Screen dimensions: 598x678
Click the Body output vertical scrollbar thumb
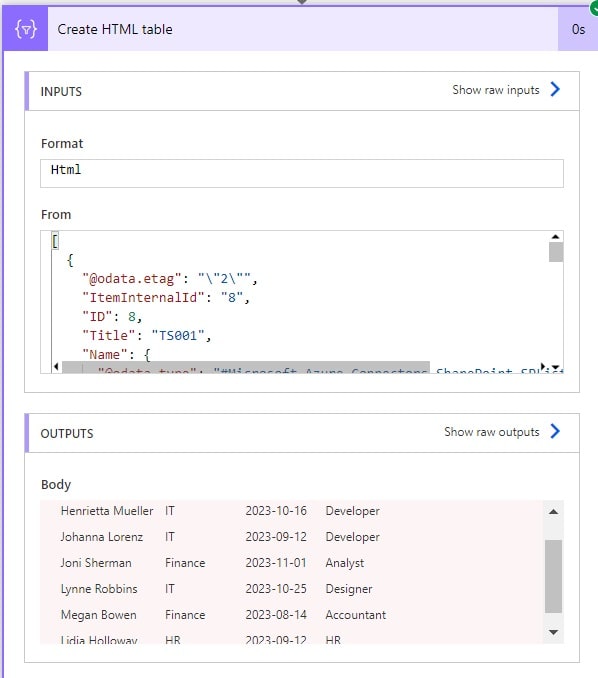point(553,576)
